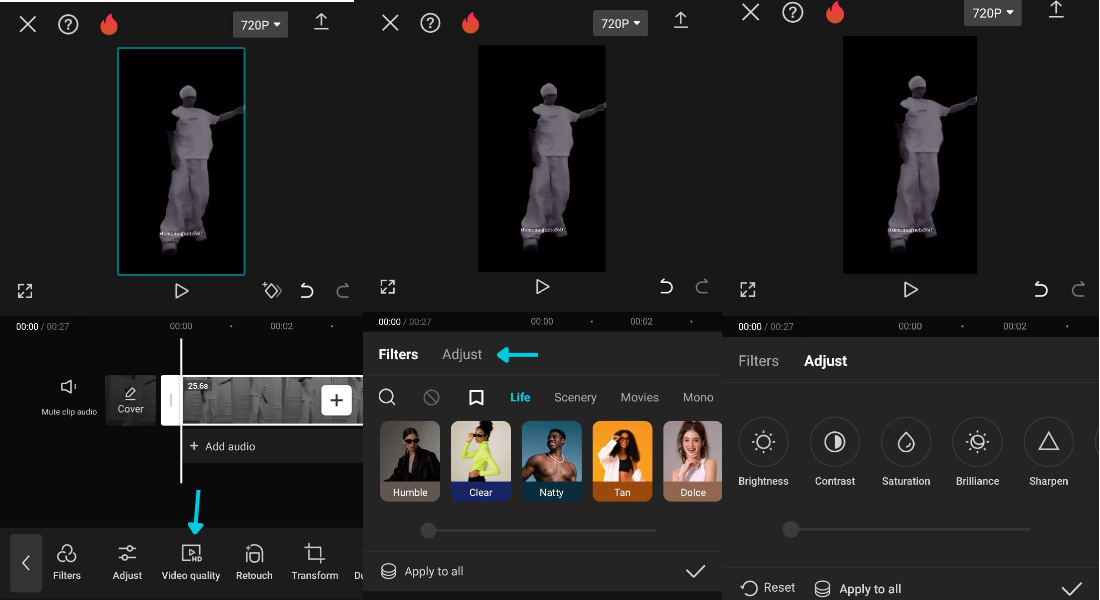Add keyframe using diamond icon in left screen

(271, 290)
